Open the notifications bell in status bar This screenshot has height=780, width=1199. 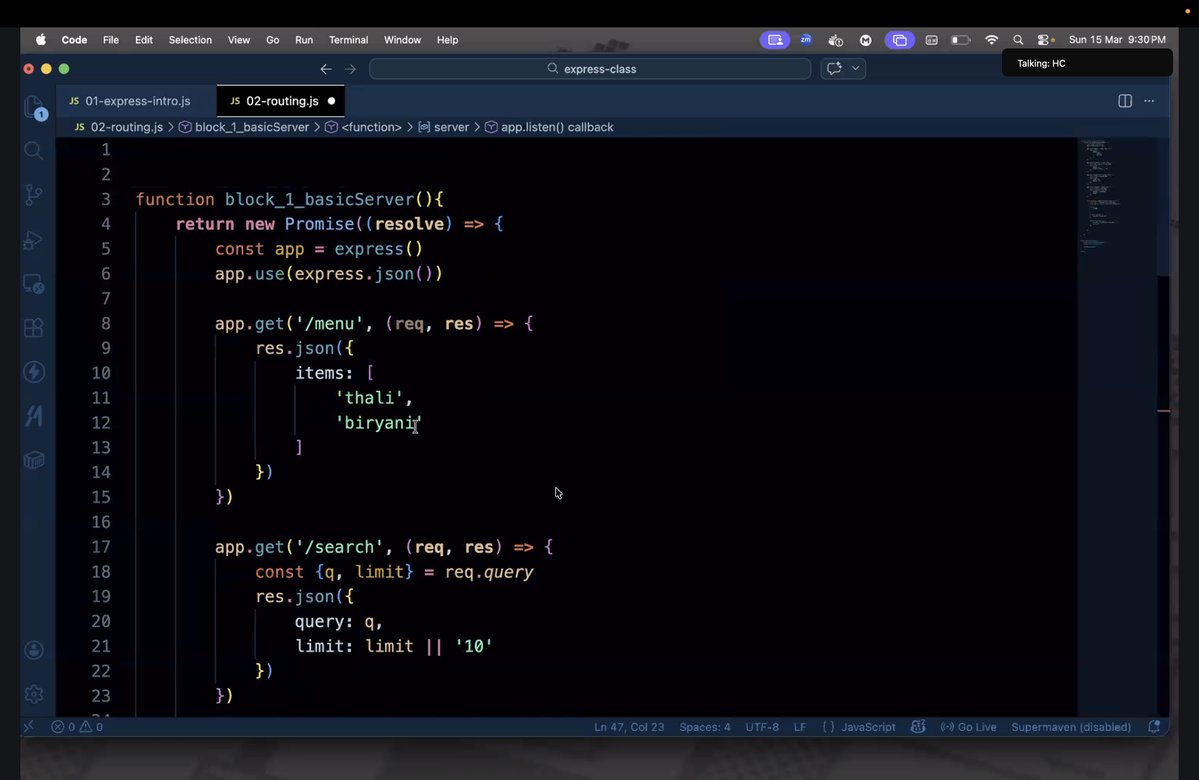pyautogui.click(x=1155, y=727)
